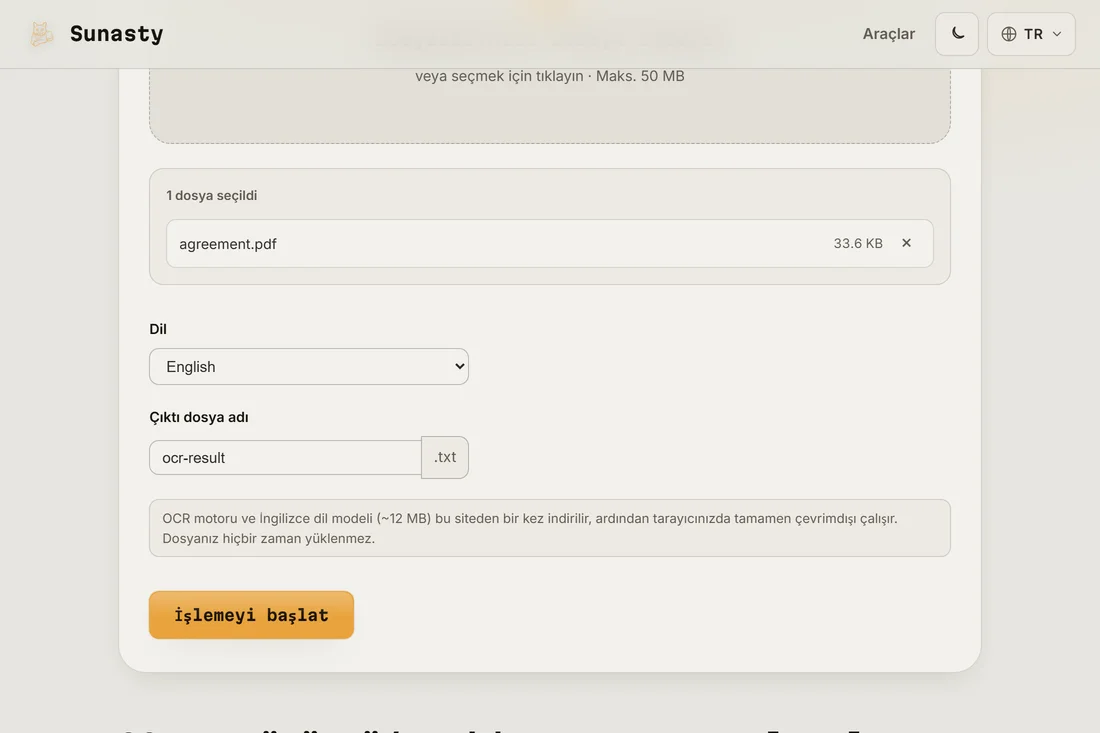The height and width of the screenshot is (733, 1100).
Task: Click the OCR offline info notice text
Action: tap(530, 528)
